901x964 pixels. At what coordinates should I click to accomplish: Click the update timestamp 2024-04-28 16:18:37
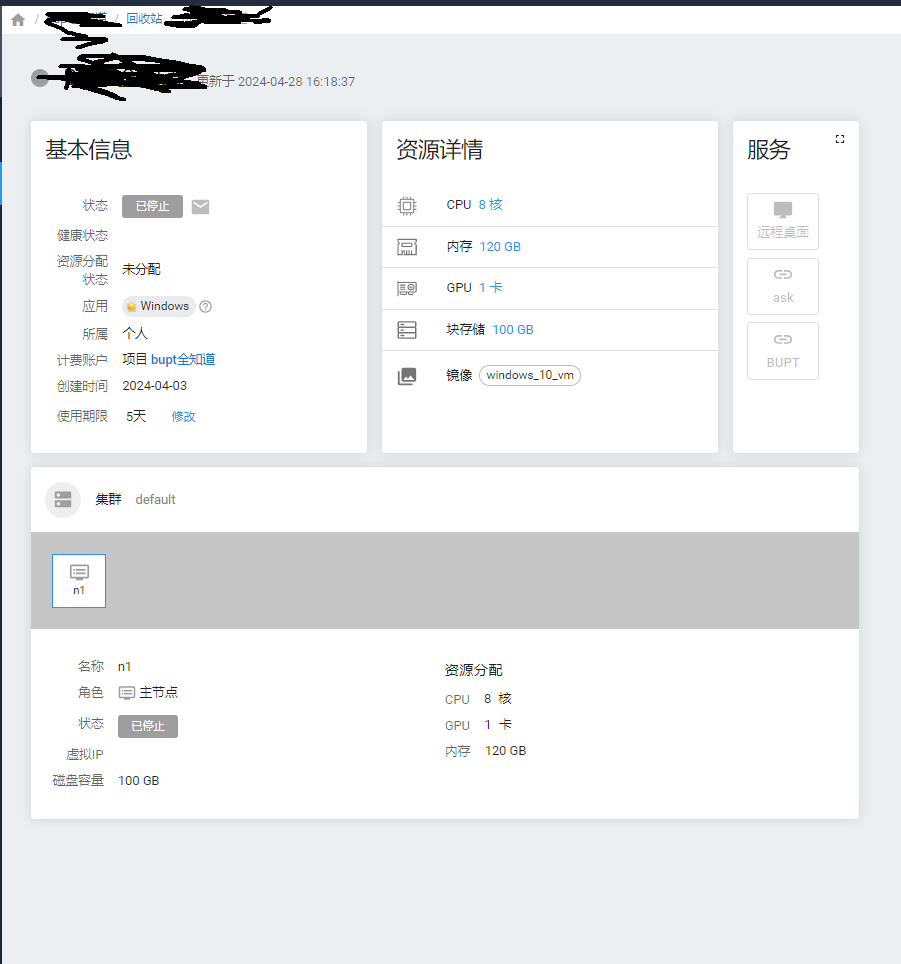point(296,82)
